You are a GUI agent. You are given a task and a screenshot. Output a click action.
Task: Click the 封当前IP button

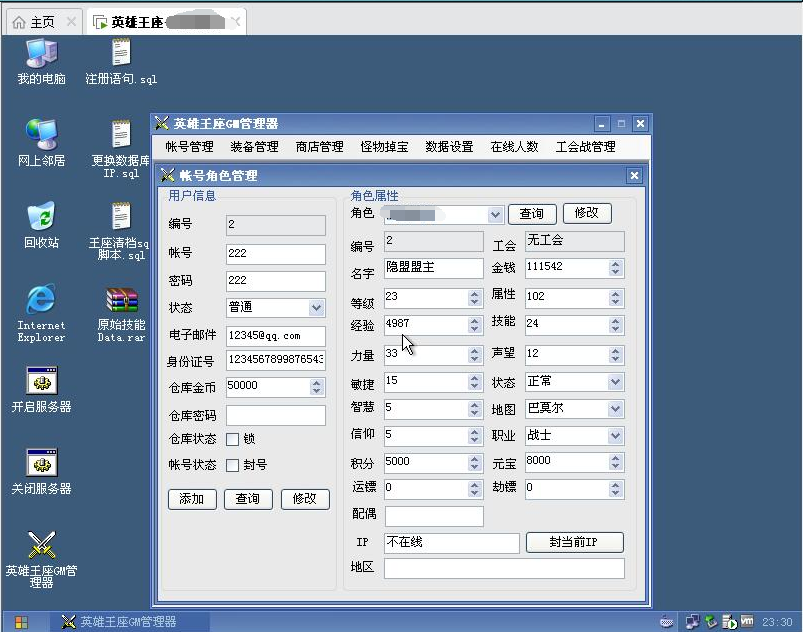click(x=574, y=542)
